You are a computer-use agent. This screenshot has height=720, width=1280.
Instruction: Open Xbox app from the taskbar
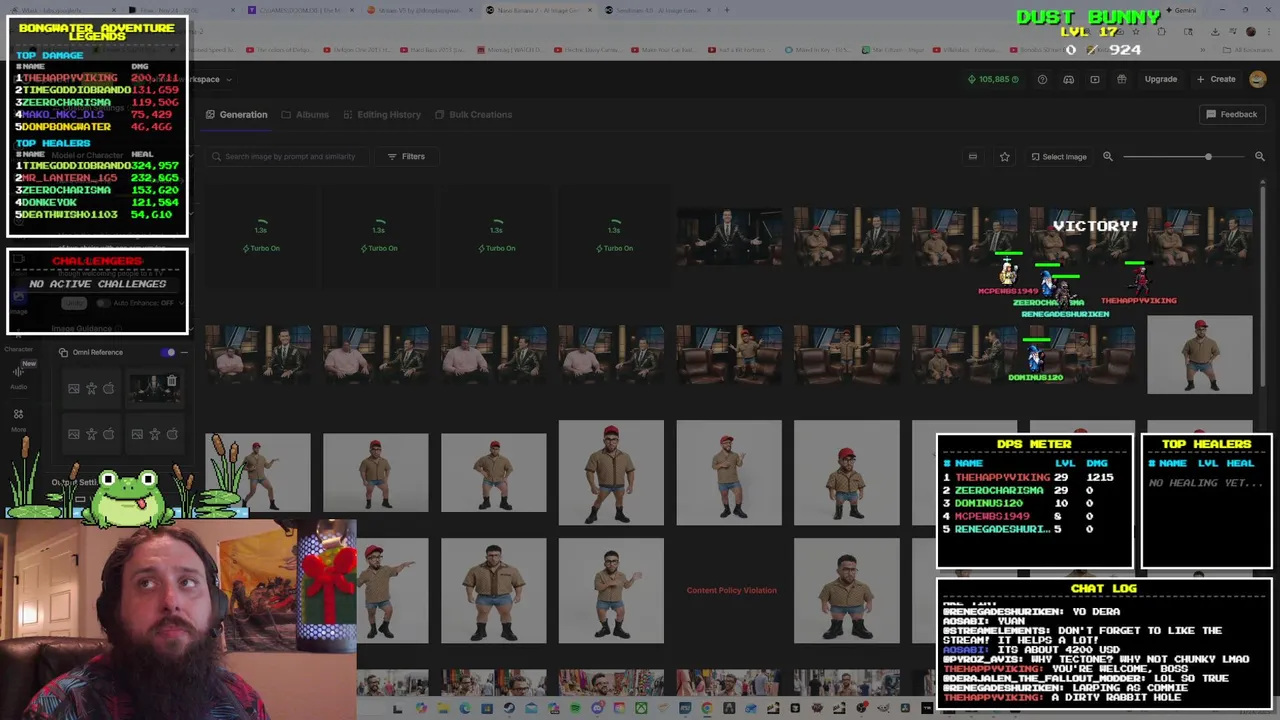(x=641, y=709)
